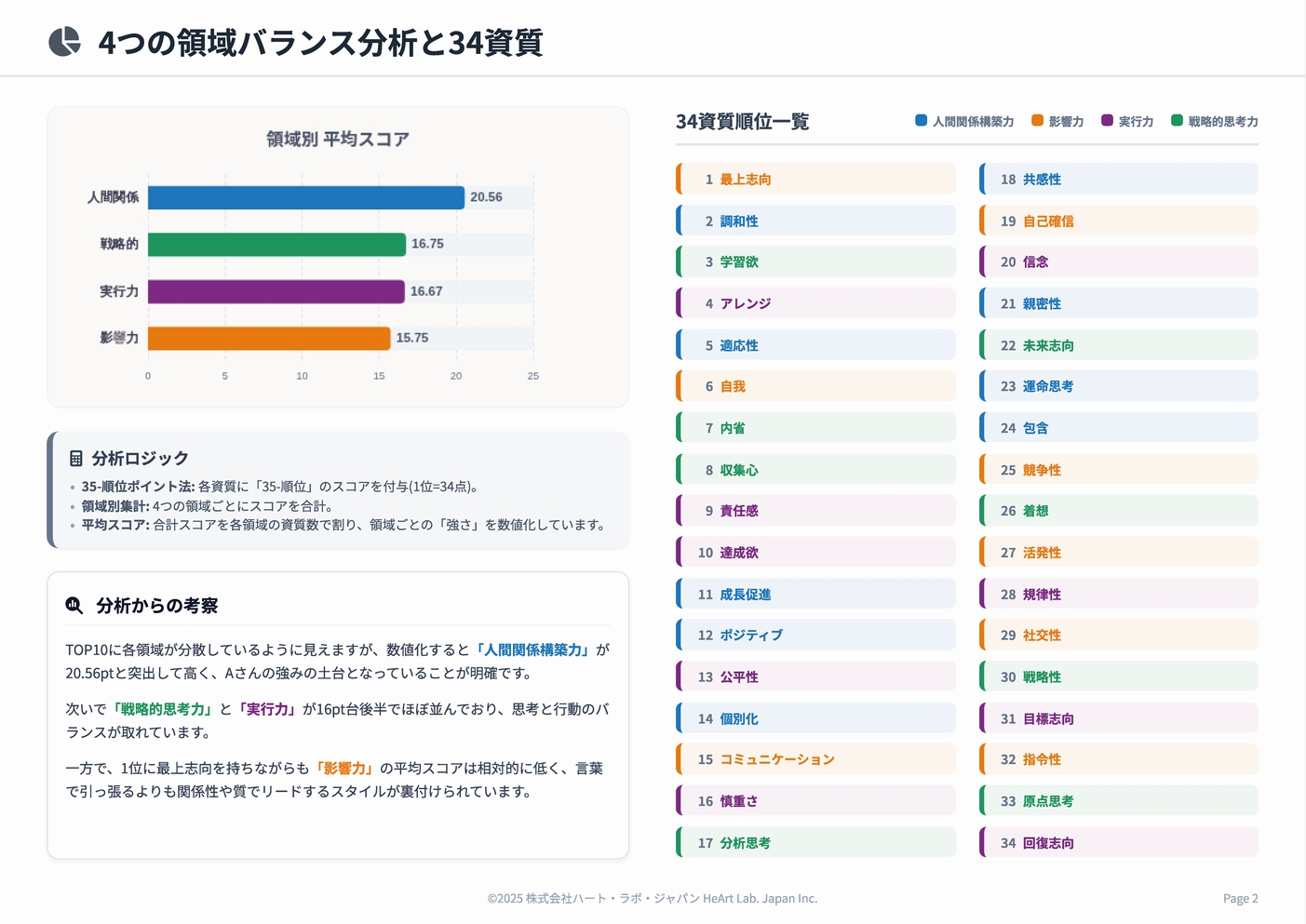Viewport: 1306px width, 924px height.
Task: Click the blue 人間関係 score bar
Action: (307, 196)
